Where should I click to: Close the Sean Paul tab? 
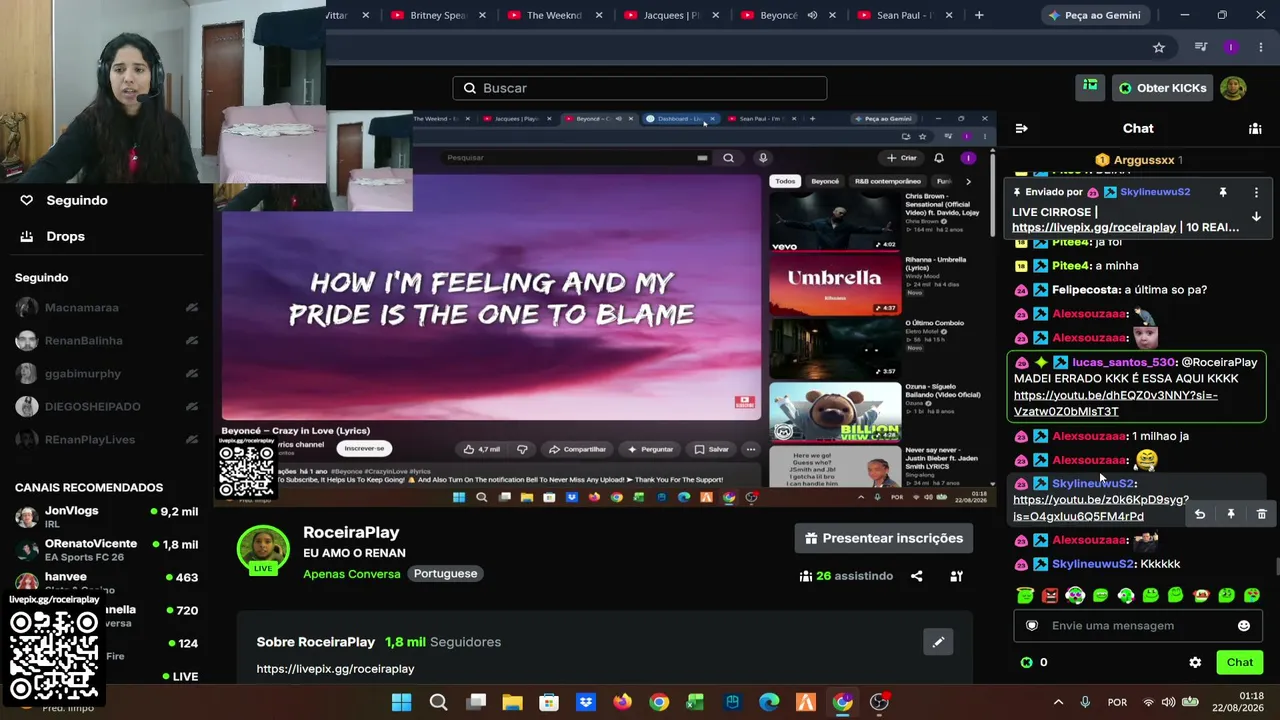pos(950,15)
